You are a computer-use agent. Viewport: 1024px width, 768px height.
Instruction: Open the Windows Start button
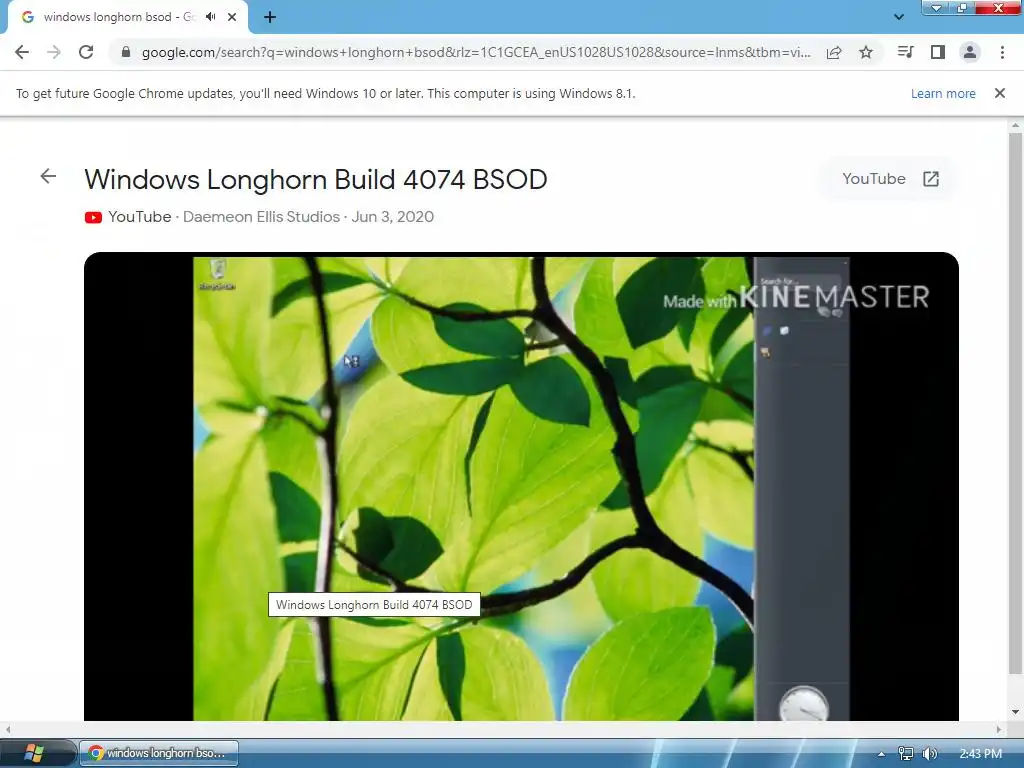tap(33, 753)
